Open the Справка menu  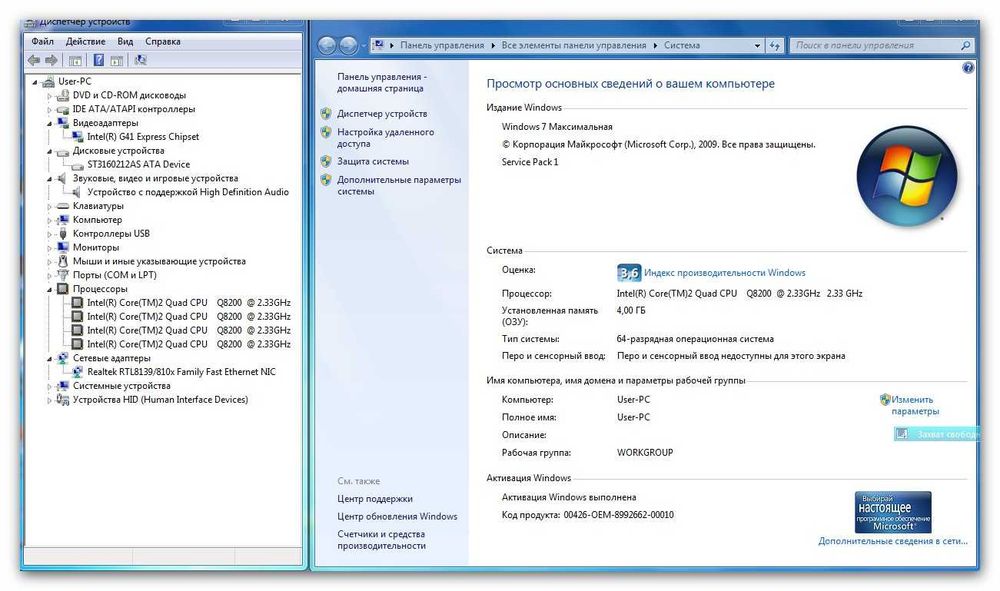(x=163, y=41)
